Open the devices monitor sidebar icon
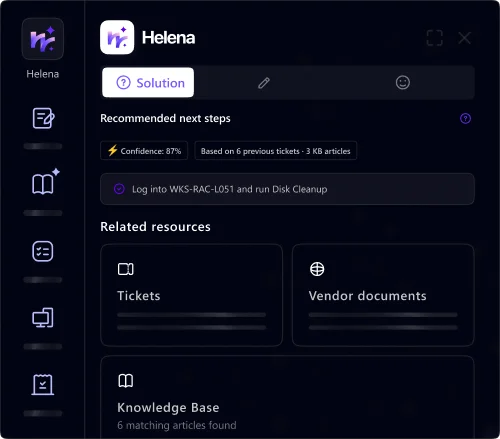This screenshot has height=439, width=500. tap(43, 318)
